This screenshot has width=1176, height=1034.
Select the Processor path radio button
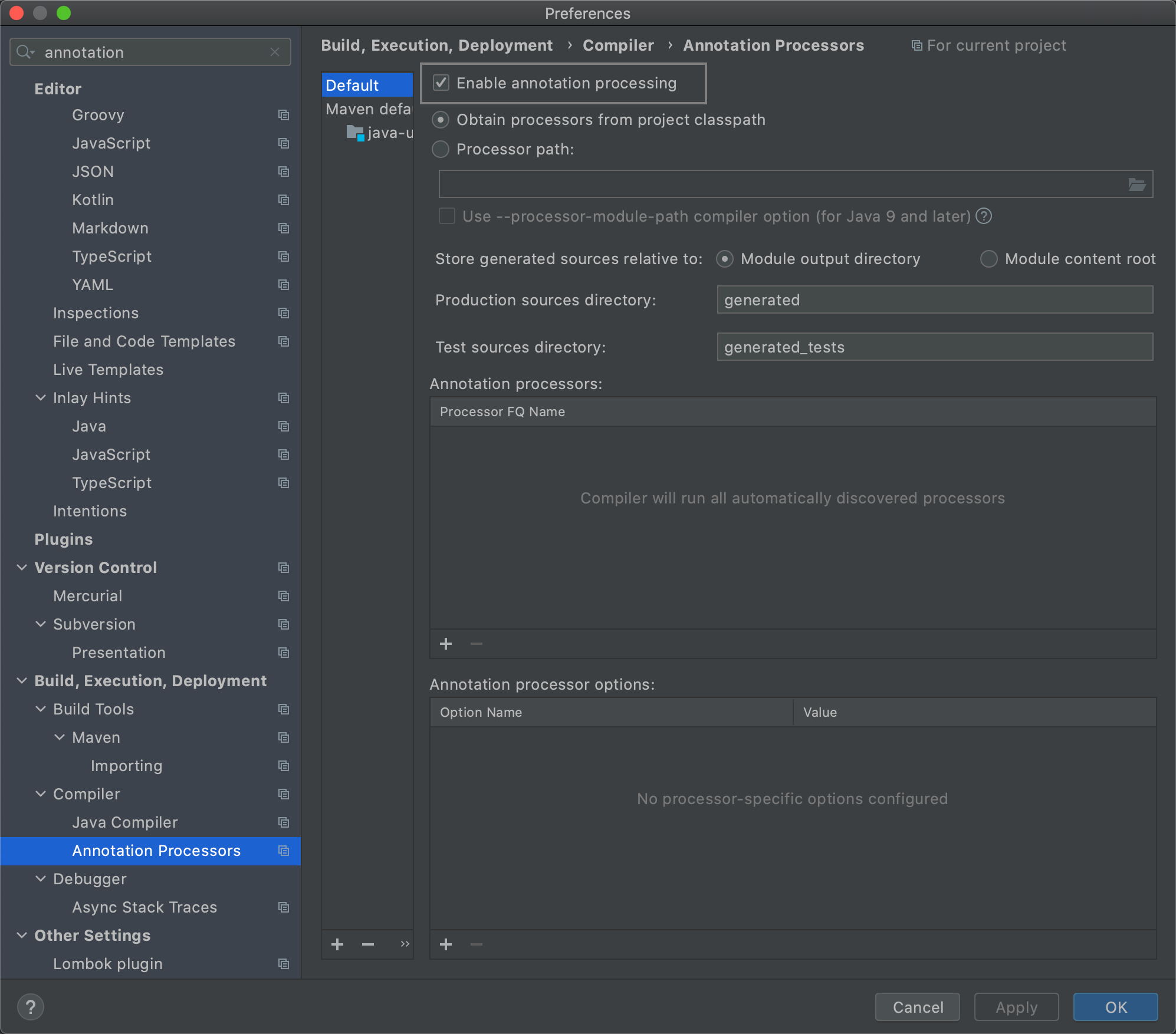point(441,149)
